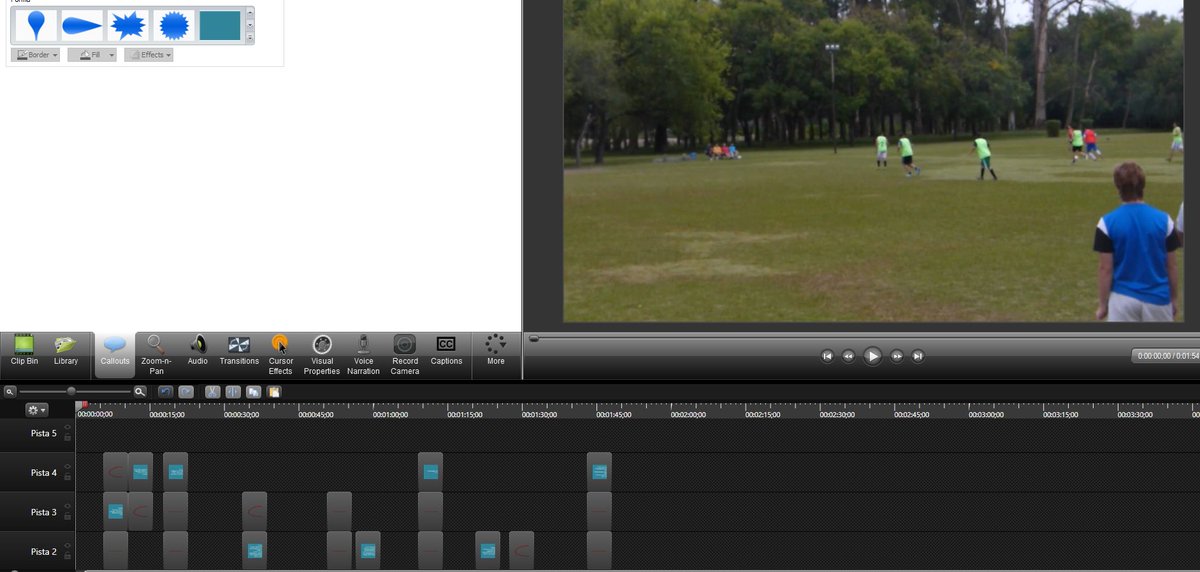1200x572 pixels.
Task: Open the Zoom-n-Pan tab
Action: click(x=156, y=354)
